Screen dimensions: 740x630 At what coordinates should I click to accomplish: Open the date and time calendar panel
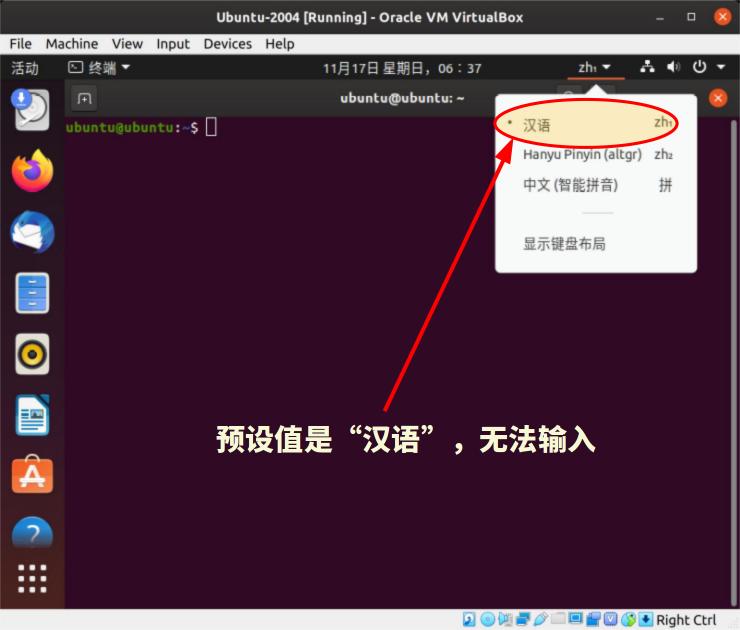coord(402,68)
